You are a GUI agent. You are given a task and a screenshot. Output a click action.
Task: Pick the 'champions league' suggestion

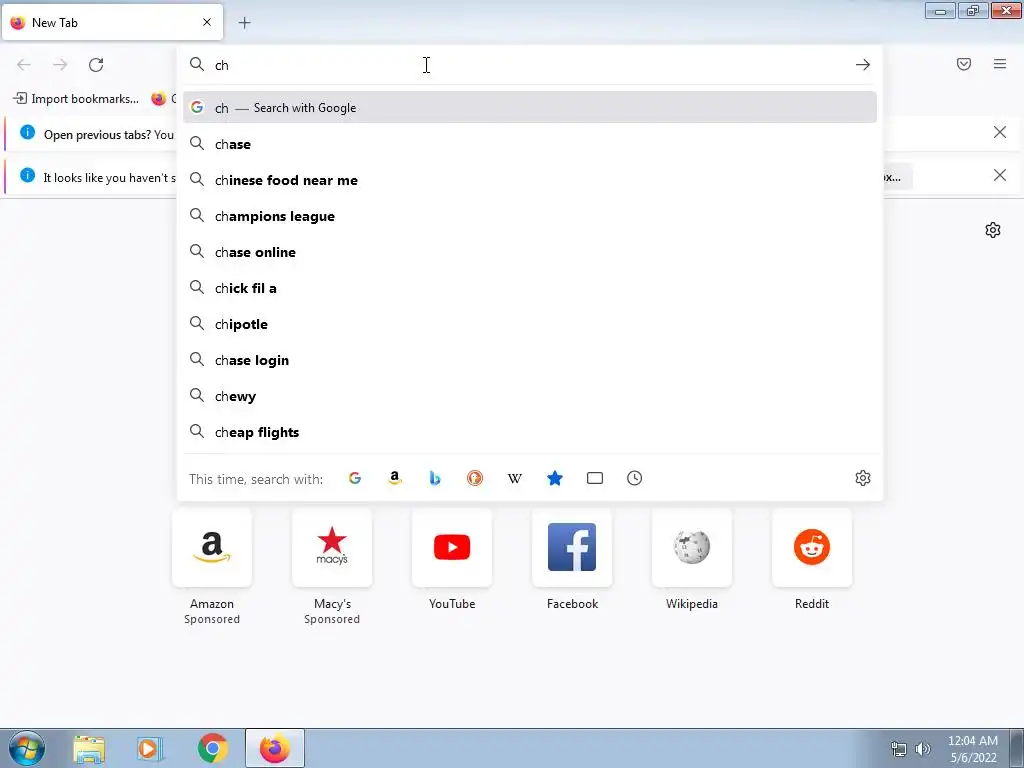[530, 216]
